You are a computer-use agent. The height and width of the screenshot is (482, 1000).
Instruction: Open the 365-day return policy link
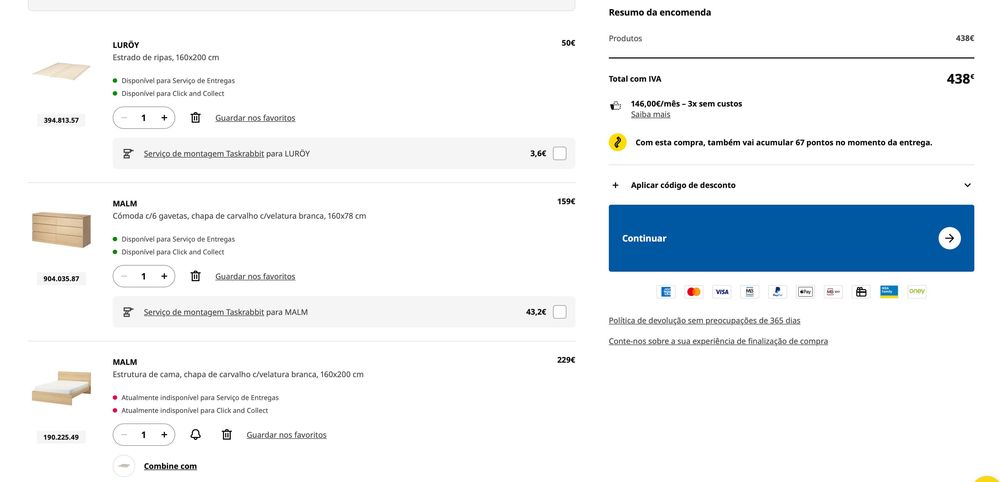point(704,321)
